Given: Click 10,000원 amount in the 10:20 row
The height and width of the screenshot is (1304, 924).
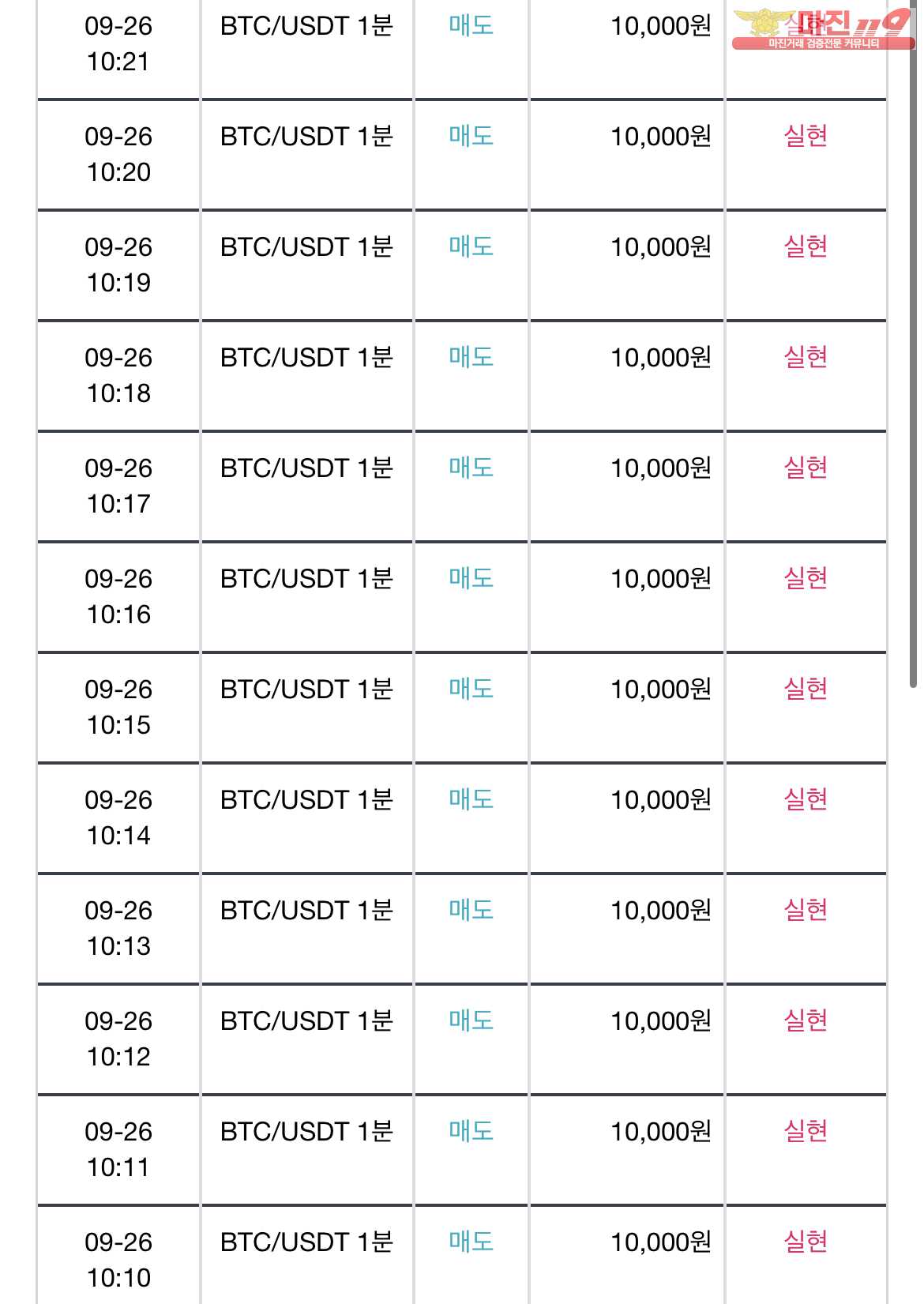Looking at the screenshot, I should [661, 137].
